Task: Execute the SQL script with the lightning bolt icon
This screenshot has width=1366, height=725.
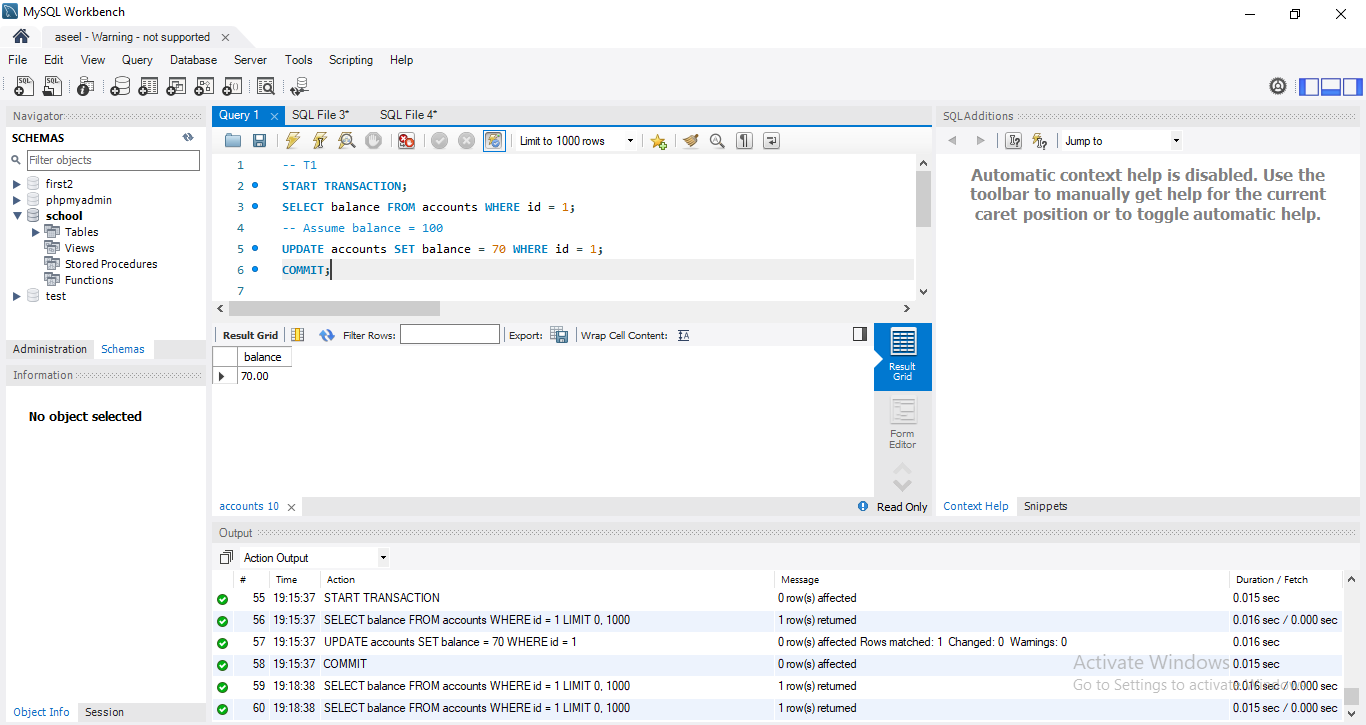Action: coord(292,141)
